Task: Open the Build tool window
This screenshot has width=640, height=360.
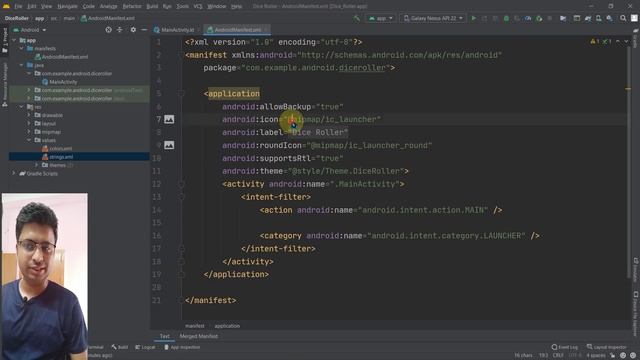Action: pyautogui.click(x=120, y=347)
